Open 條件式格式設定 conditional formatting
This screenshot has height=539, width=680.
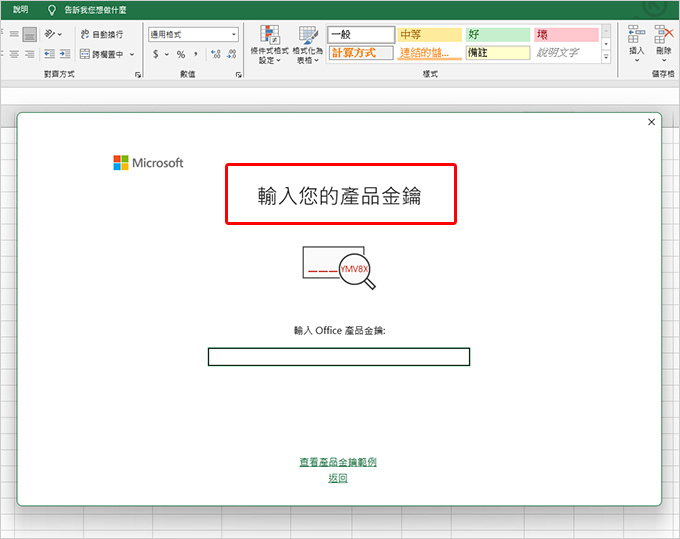[269, 45]
